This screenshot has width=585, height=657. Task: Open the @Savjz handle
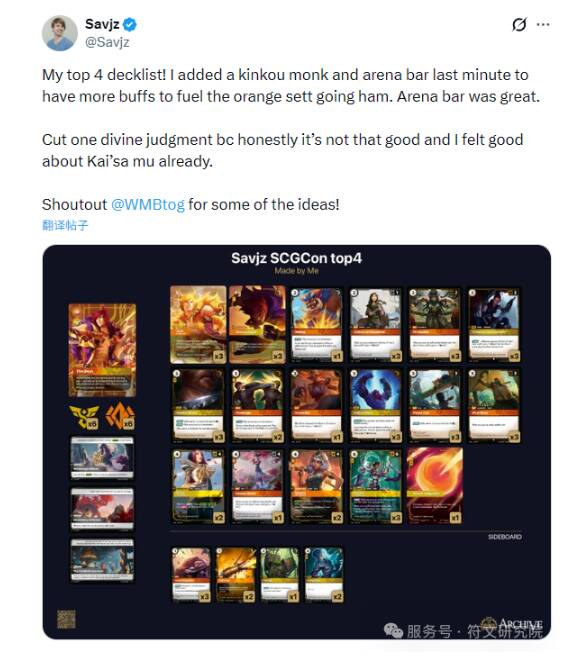pyautogui.click(x=107, y=42)
